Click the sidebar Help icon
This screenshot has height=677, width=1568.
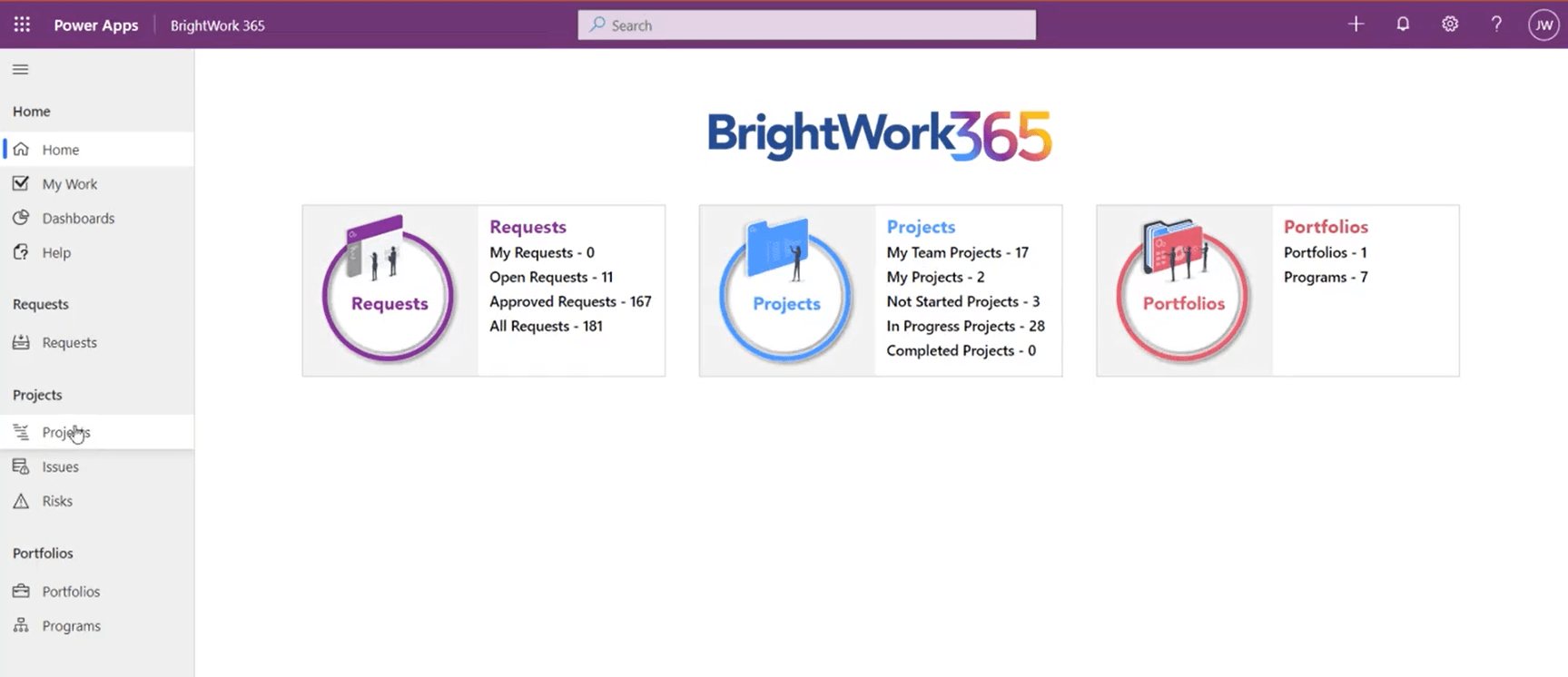[21, 252]
